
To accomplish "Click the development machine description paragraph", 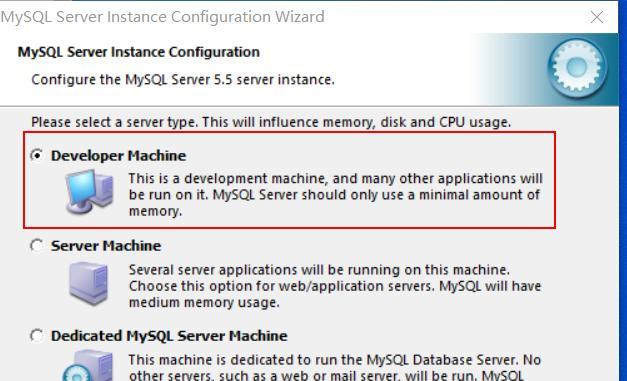I will (x=335, y=195).
